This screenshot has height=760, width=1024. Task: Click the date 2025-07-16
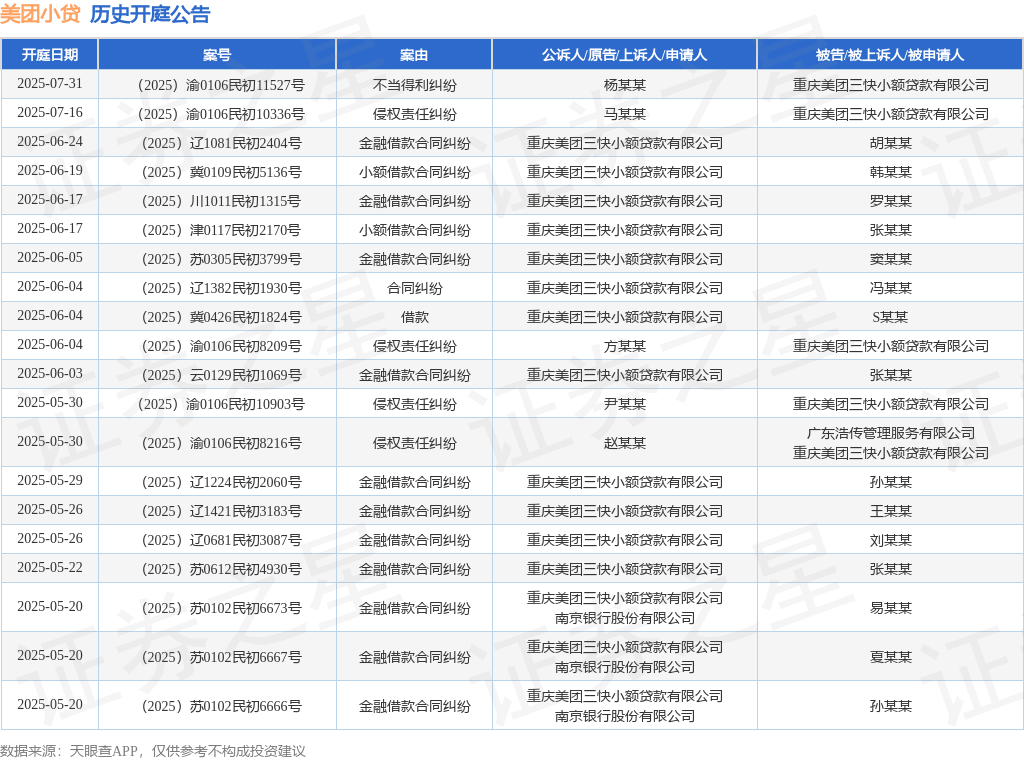click(50, 112)
